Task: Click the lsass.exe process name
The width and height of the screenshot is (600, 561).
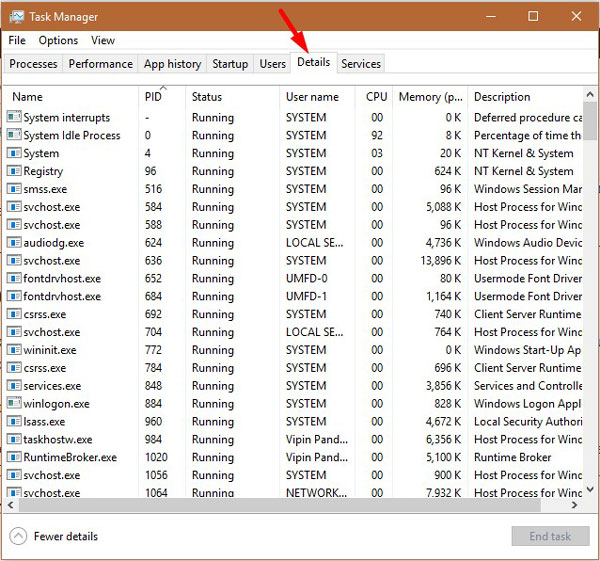Action: [44, 422]
